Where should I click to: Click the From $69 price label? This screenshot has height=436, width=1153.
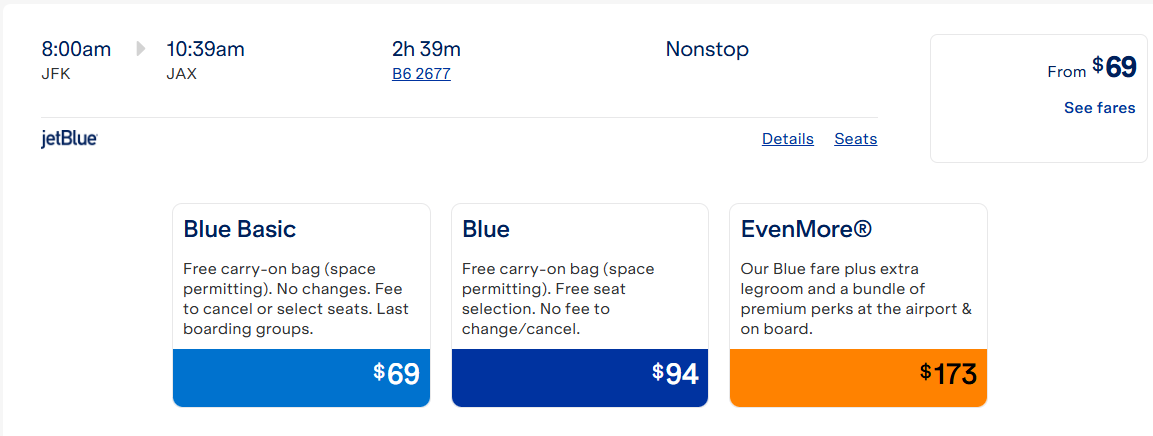point(1092,68)
